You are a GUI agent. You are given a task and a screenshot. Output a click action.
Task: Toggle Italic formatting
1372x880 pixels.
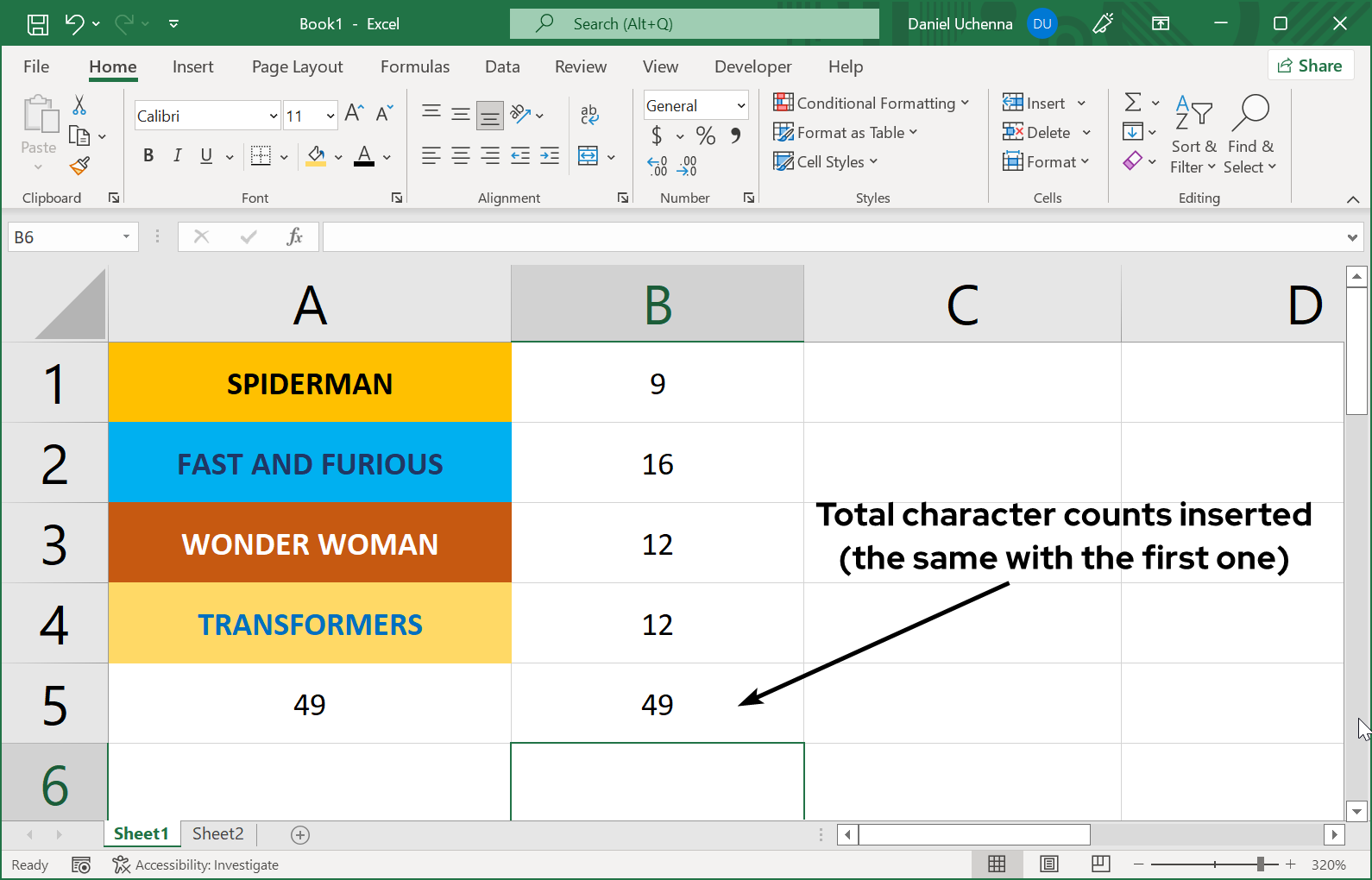point(178,155)
